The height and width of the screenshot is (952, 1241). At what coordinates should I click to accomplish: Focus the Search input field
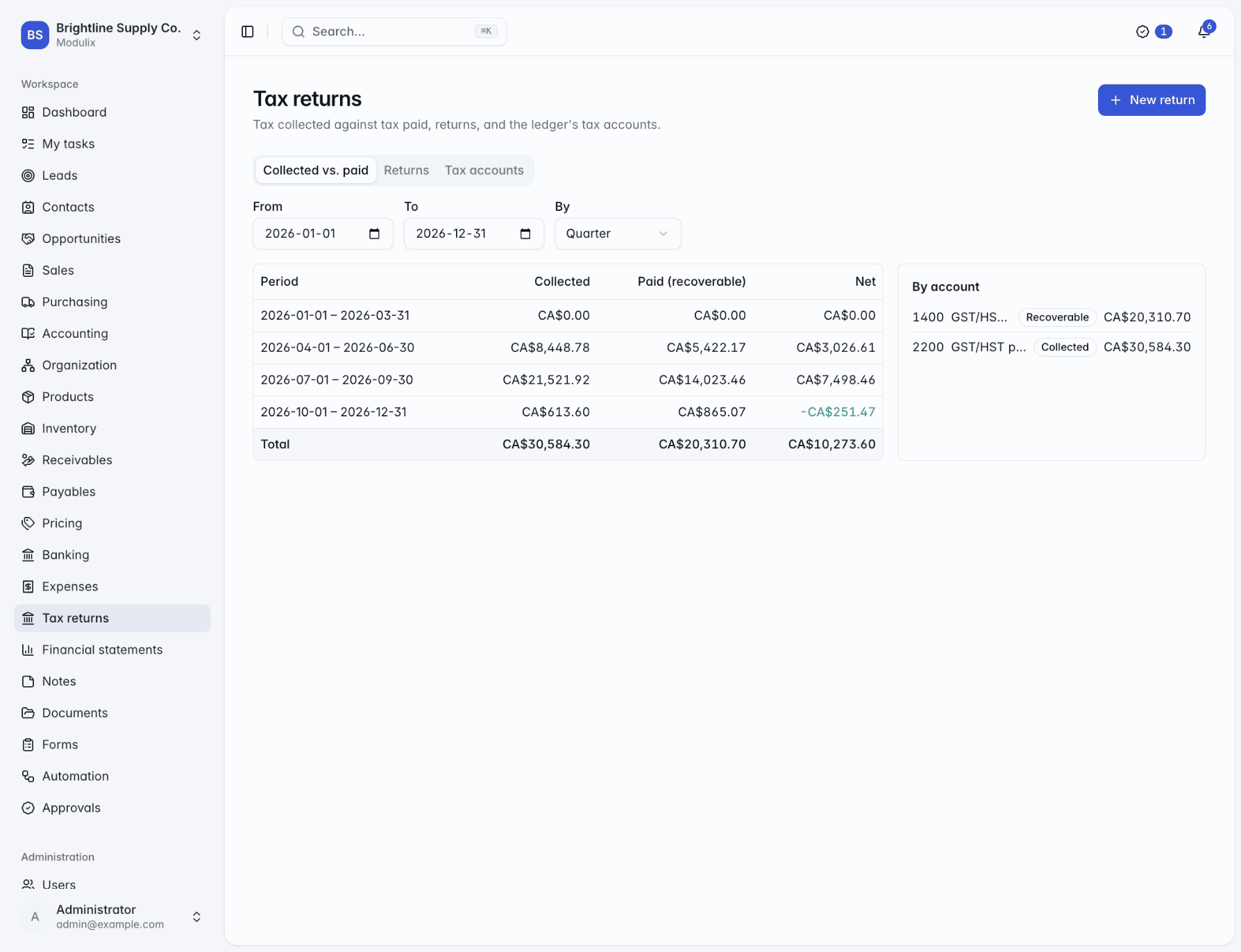(x=394, y=31)
